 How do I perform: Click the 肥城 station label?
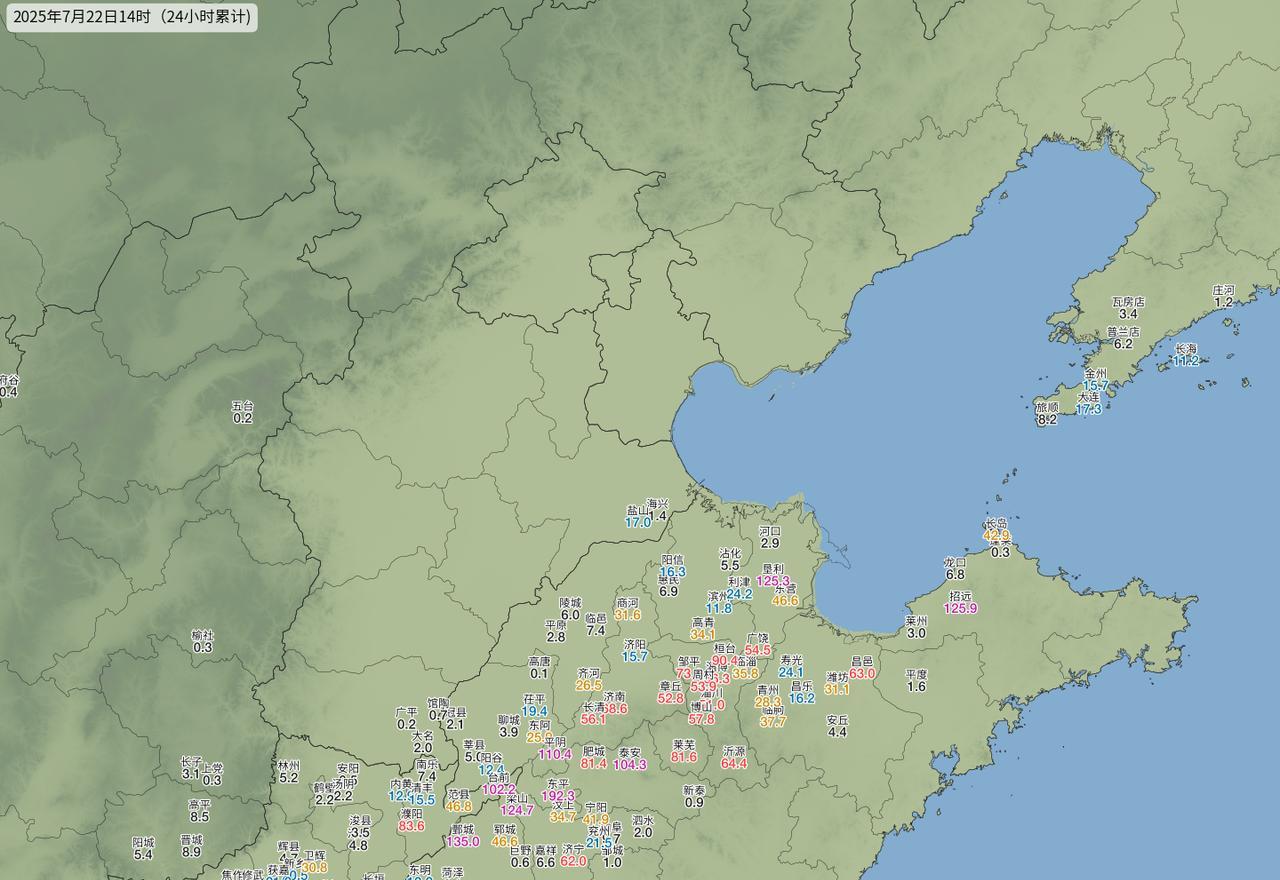(x=593, y=751)
